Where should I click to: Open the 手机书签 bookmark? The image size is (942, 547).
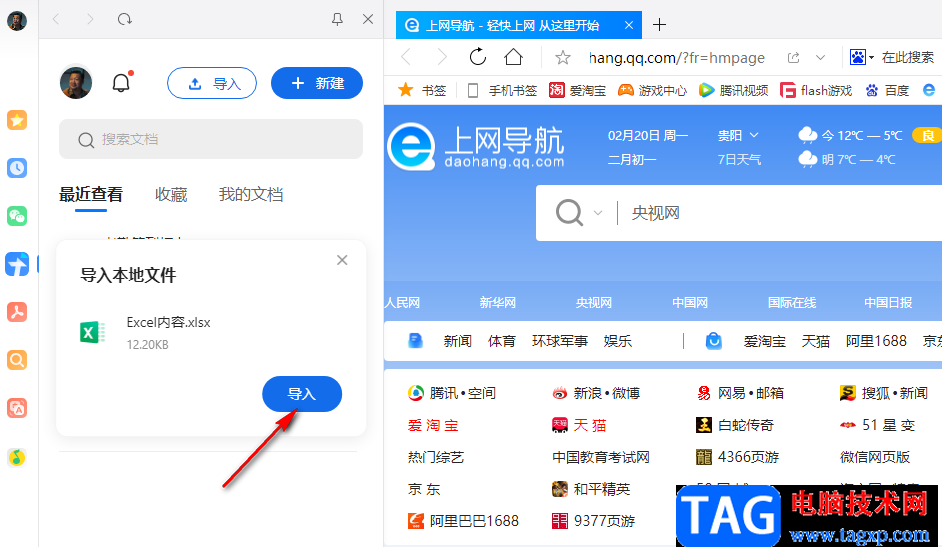coord(502,90)
